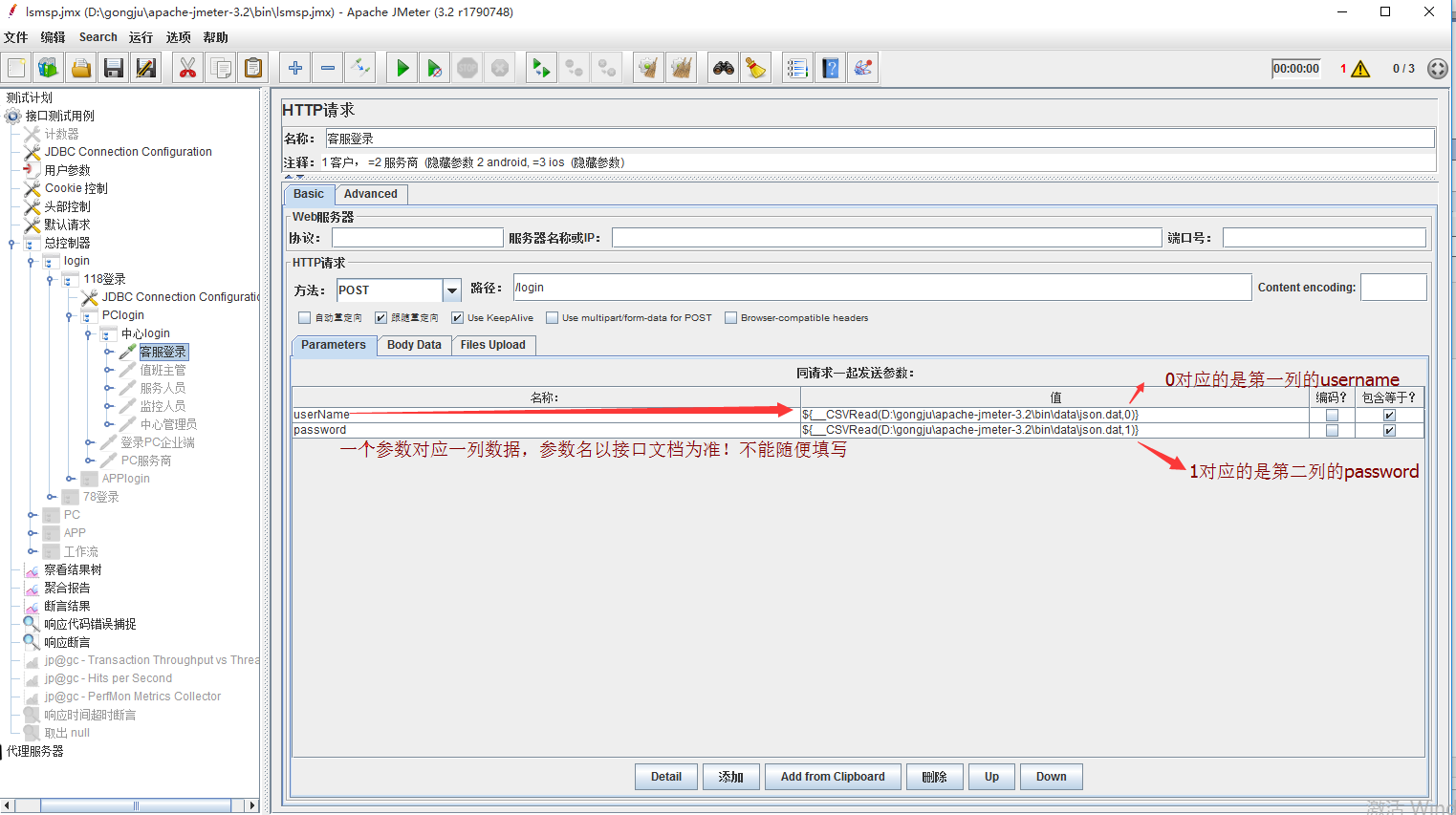The width and height of the screenshot is (1456, 815).
Task: Click the Stop icon in the toolbar
Action: [467, 68]
